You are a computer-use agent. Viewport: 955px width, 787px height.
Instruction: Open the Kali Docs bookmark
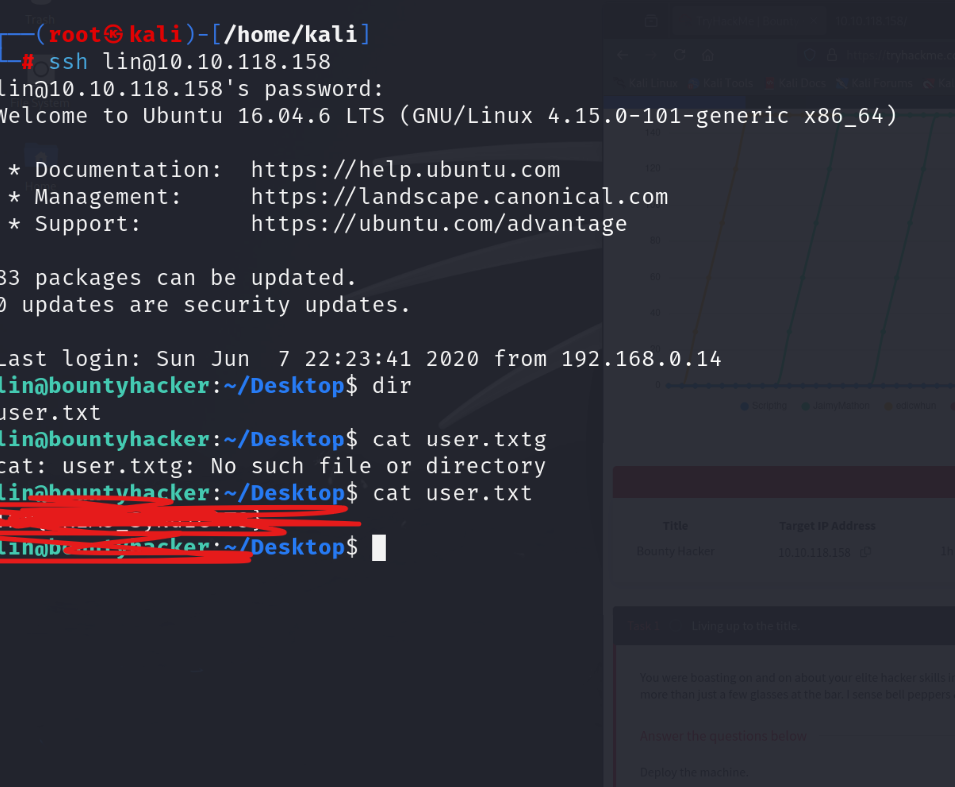(x=795, y=83)
